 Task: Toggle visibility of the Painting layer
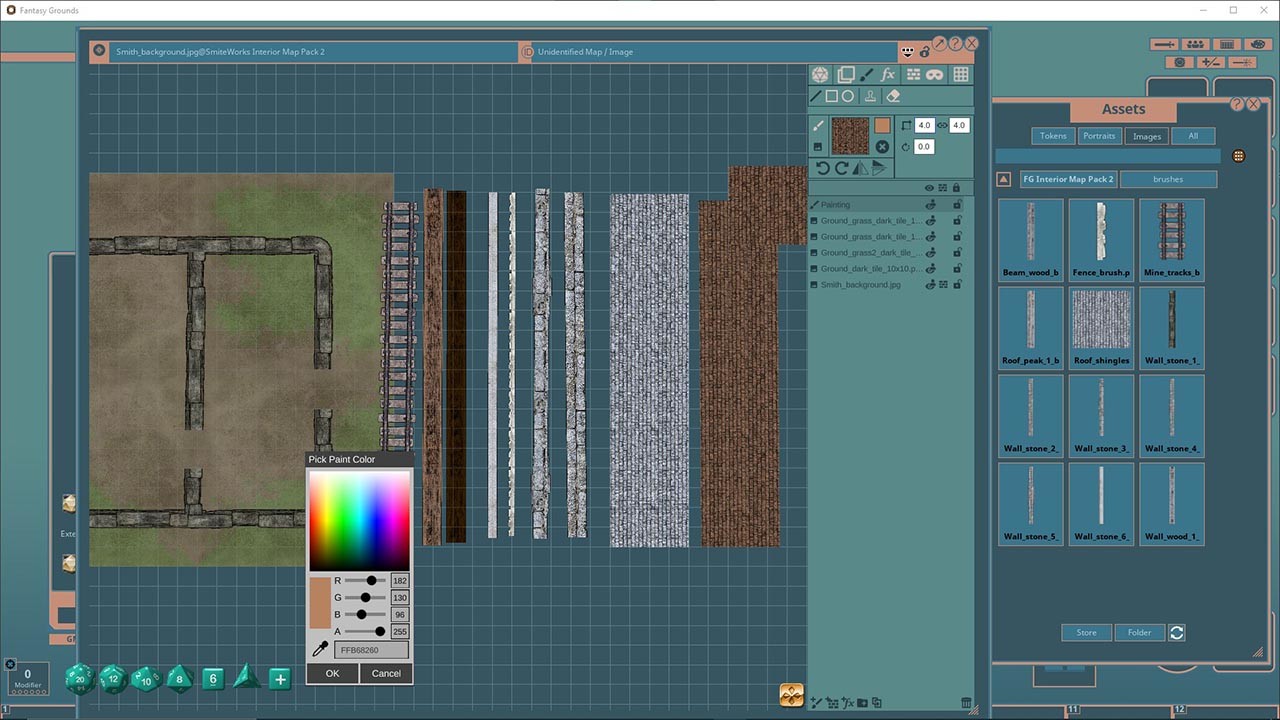point(931,205)
